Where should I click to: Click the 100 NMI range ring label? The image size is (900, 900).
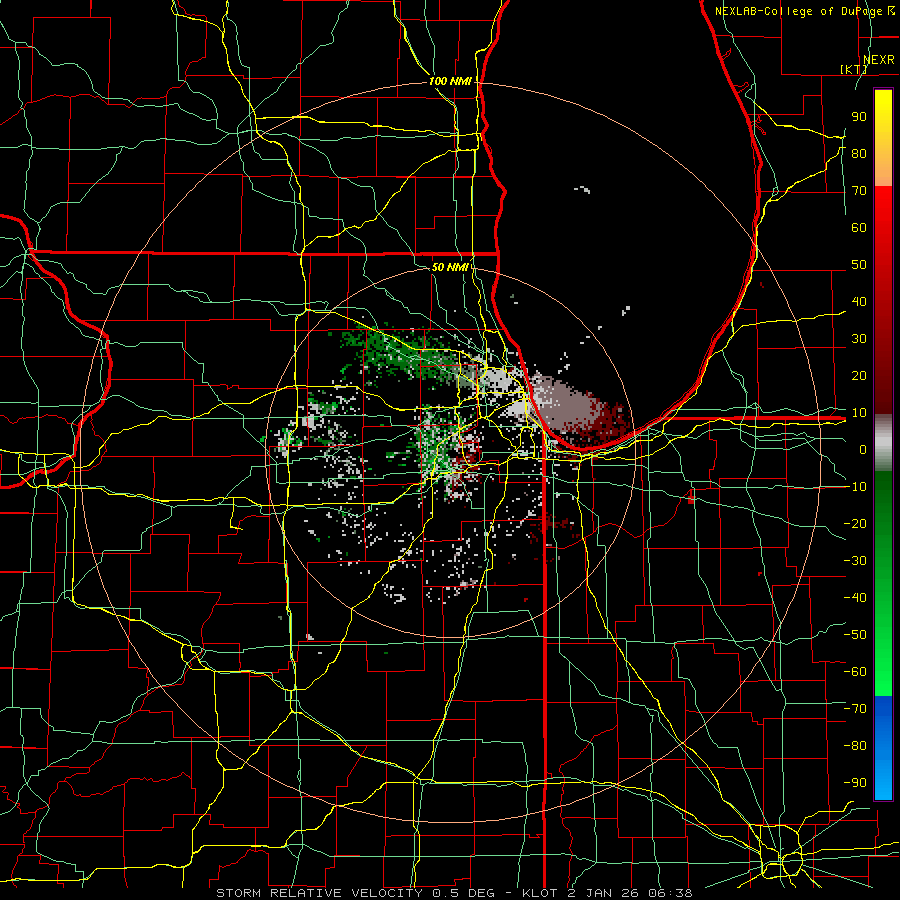tap(450, 82)
